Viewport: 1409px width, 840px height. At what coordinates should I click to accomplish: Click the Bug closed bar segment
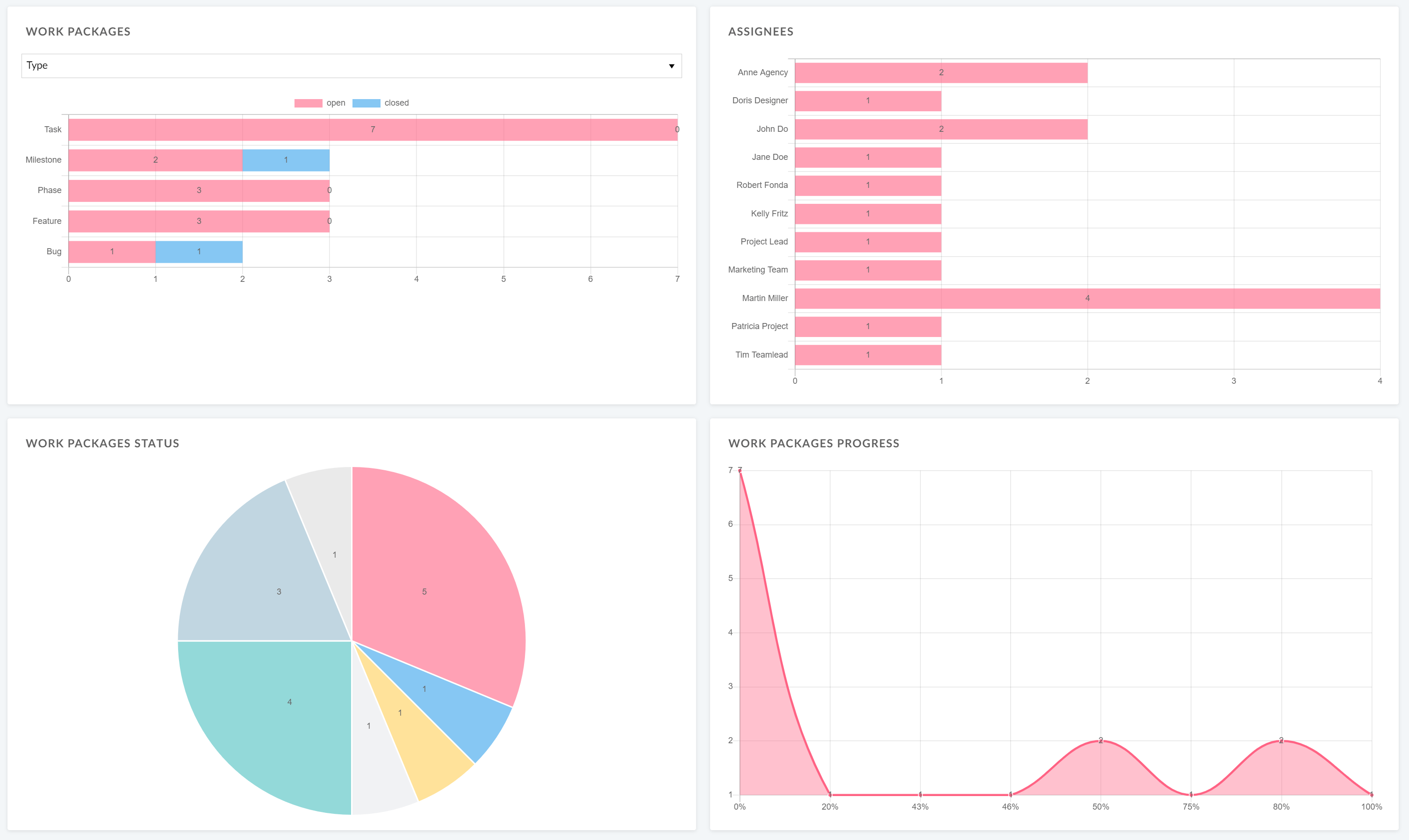199,251
